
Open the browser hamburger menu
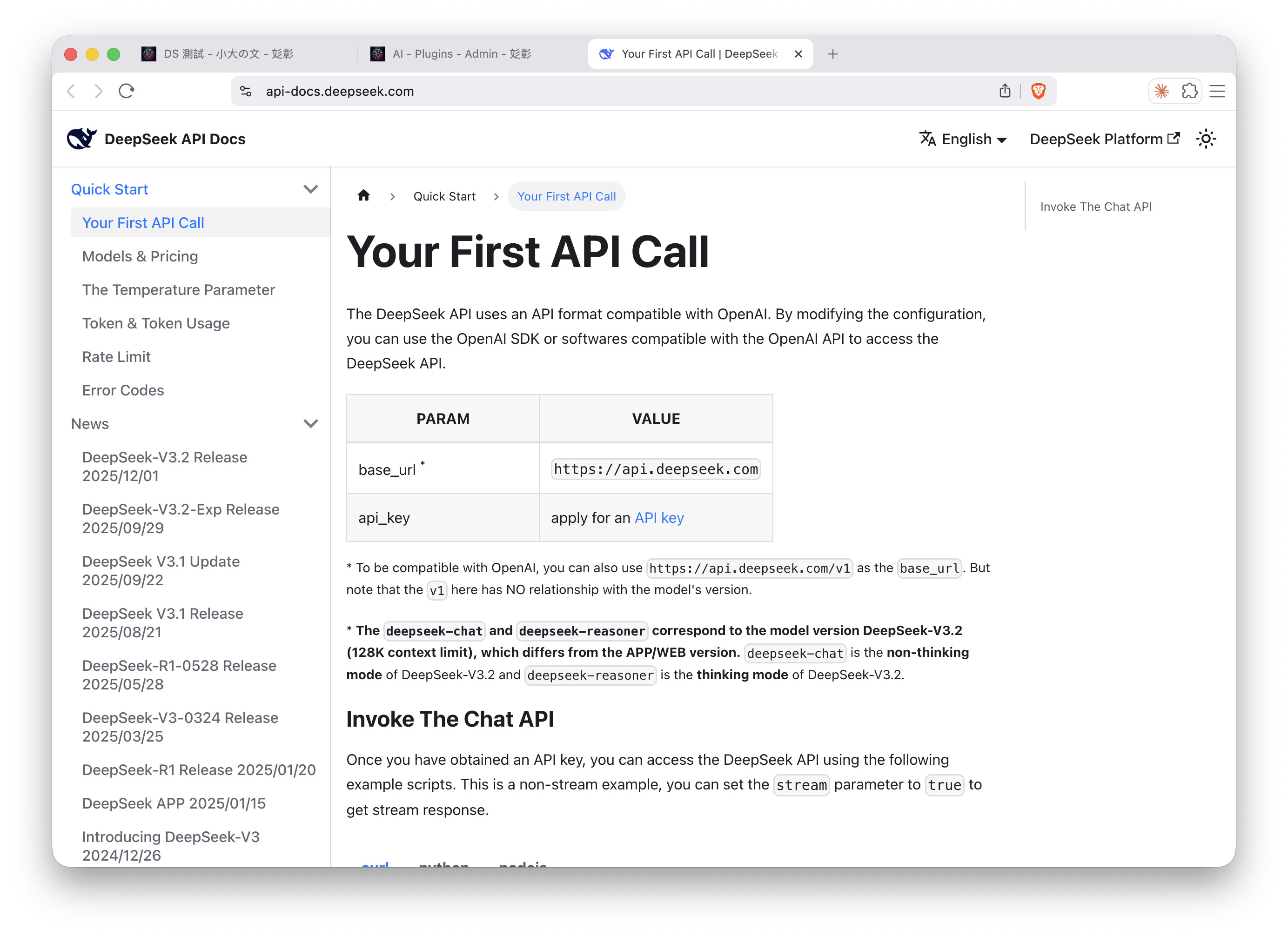(1217, 91)
